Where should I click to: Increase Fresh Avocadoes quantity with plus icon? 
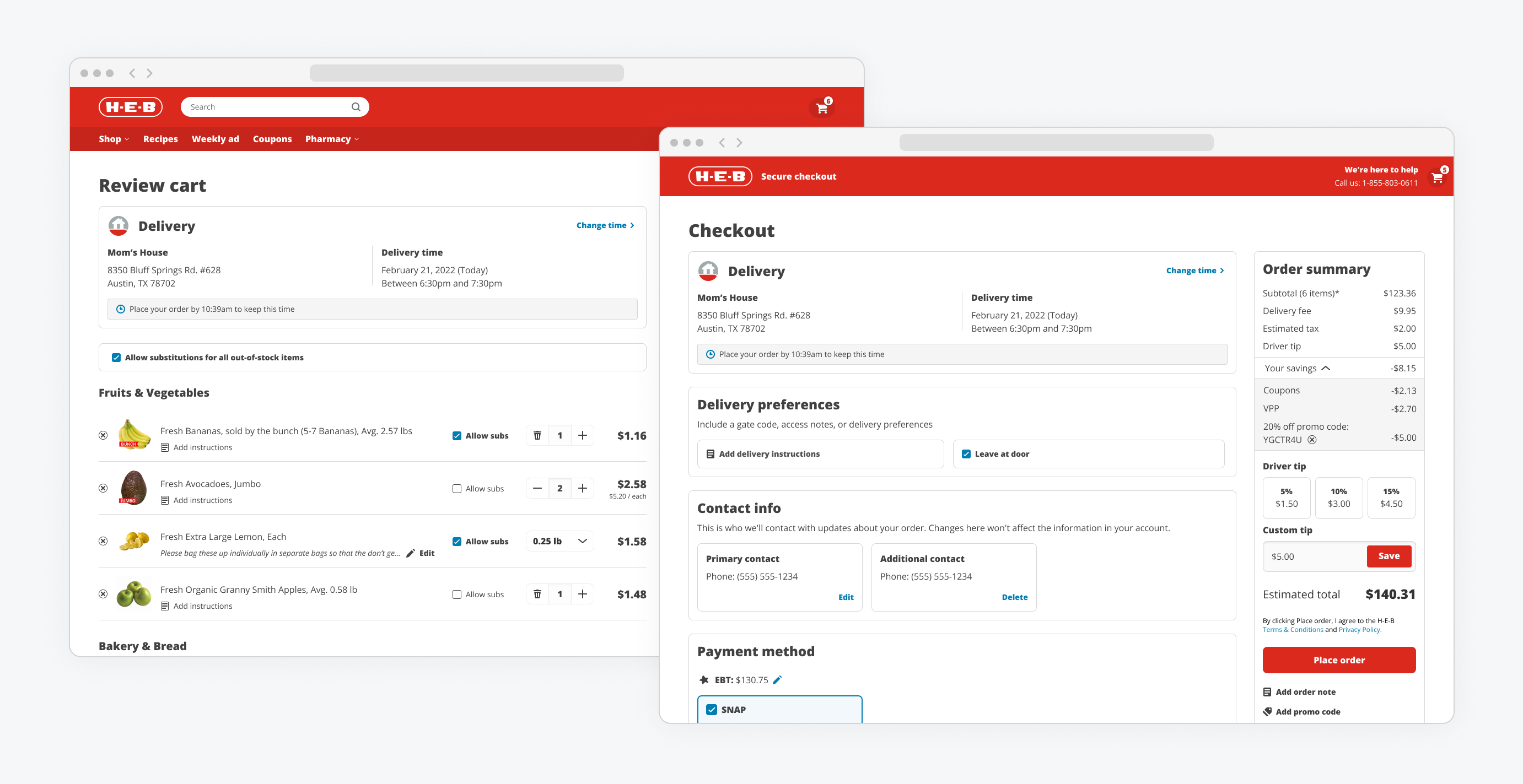(583, 488)
